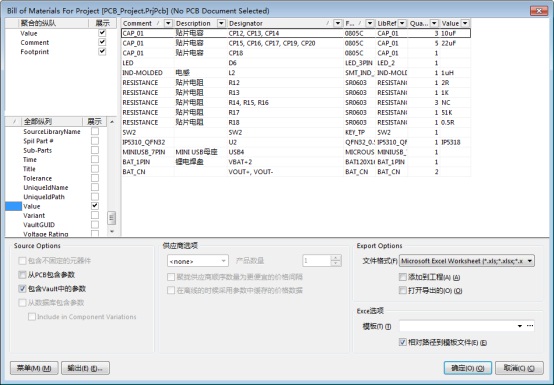
Task: Click the 菜单(M) button
Action: 34,368
